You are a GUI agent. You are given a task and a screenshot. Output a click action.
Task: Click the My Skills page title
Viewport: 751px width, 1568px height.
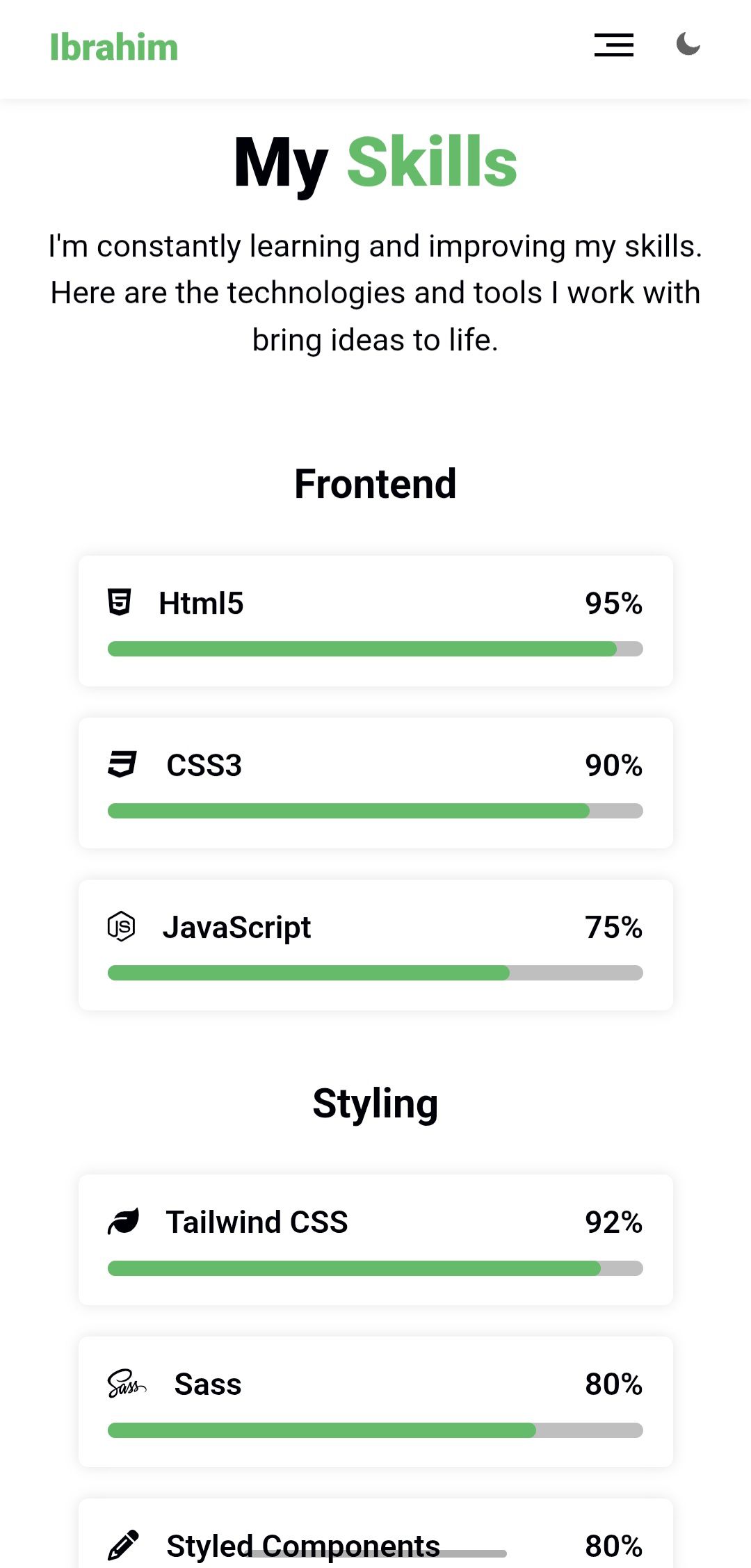coord(375,163)
